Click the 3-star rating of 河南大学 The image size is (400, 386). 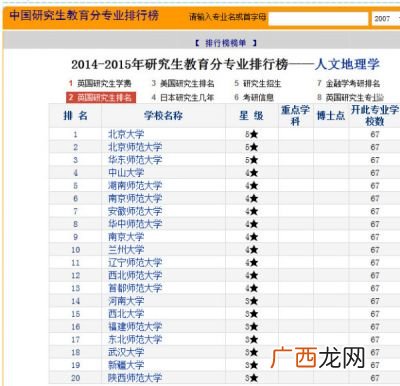(252, 301)
